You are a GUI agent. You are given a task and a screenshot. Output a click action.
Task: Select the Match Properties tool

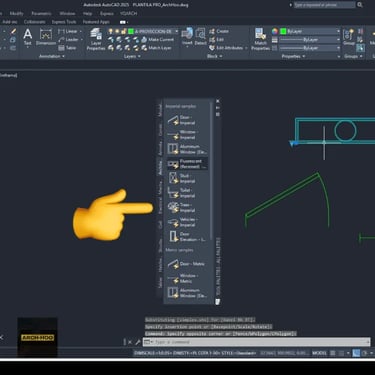(x=260, y=39)
